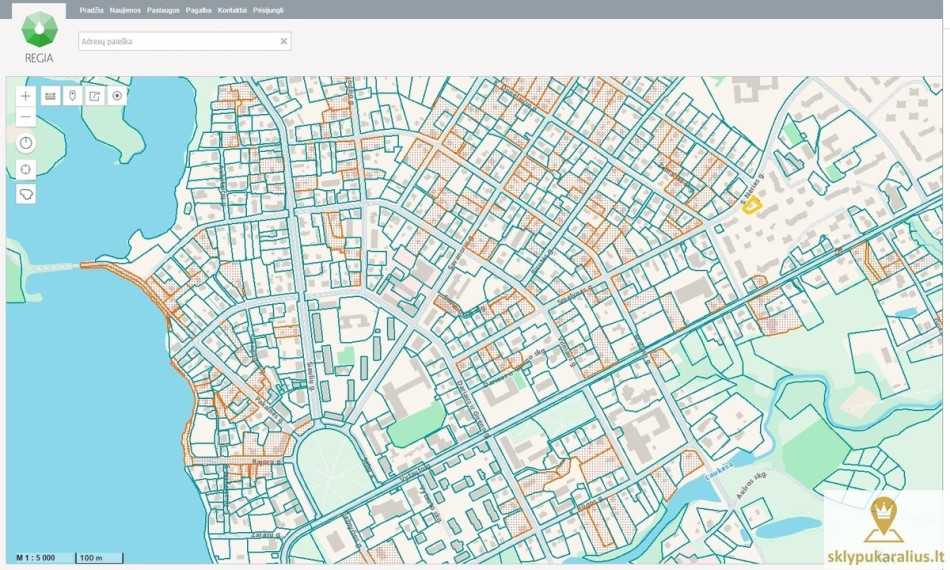
Task: Zoom in with the plus button
Action: pyautogui.click(x=25, y=96)
